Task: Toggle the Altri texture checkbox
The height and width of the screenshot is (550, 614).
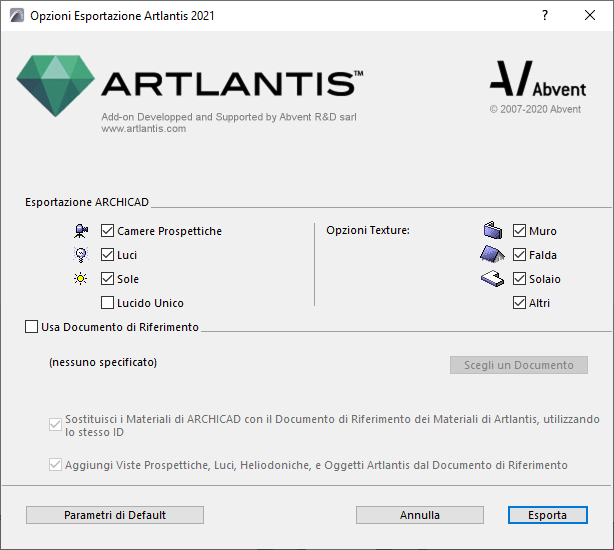Action: click(x=519, y=303)
